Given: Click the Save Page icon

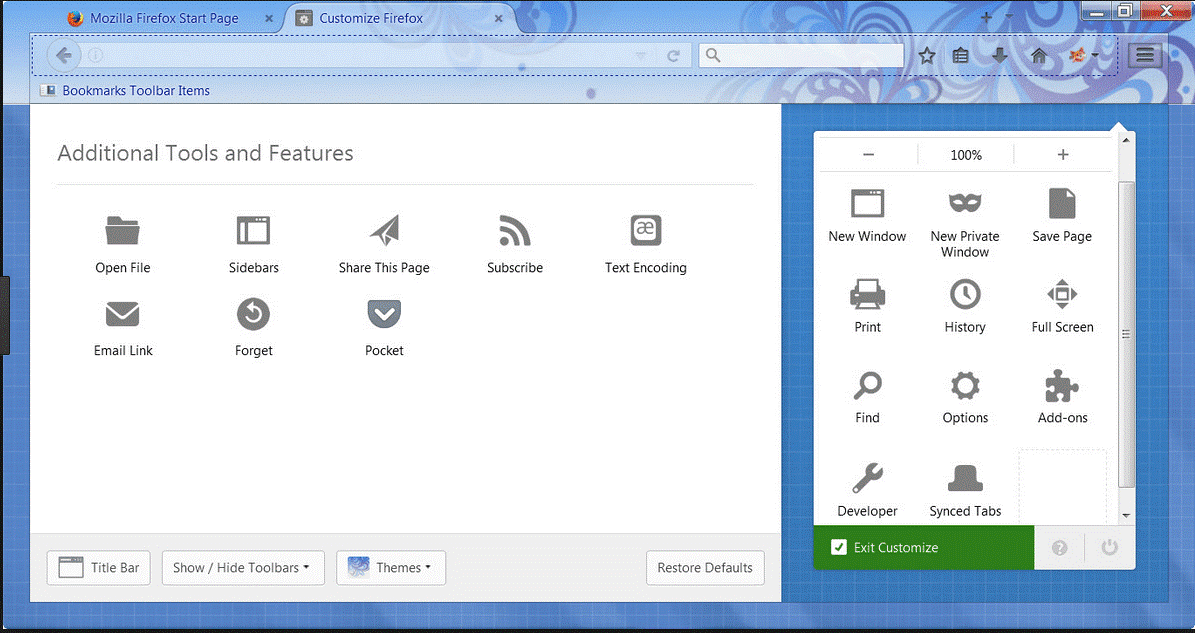Looking at the screenshot, I should coord(1062,204).
